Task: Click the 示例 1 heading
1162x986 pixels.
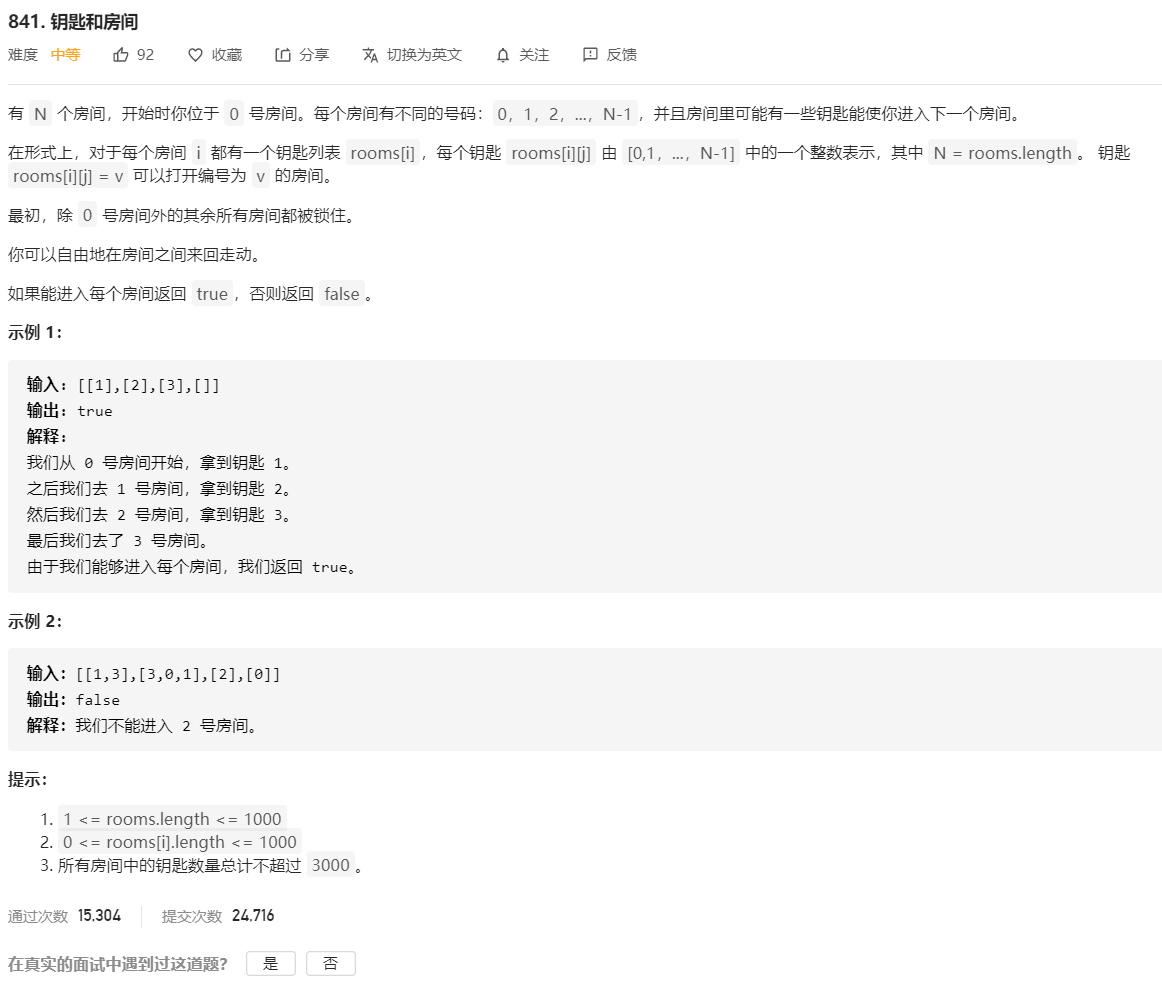Action: pos(35,332)
